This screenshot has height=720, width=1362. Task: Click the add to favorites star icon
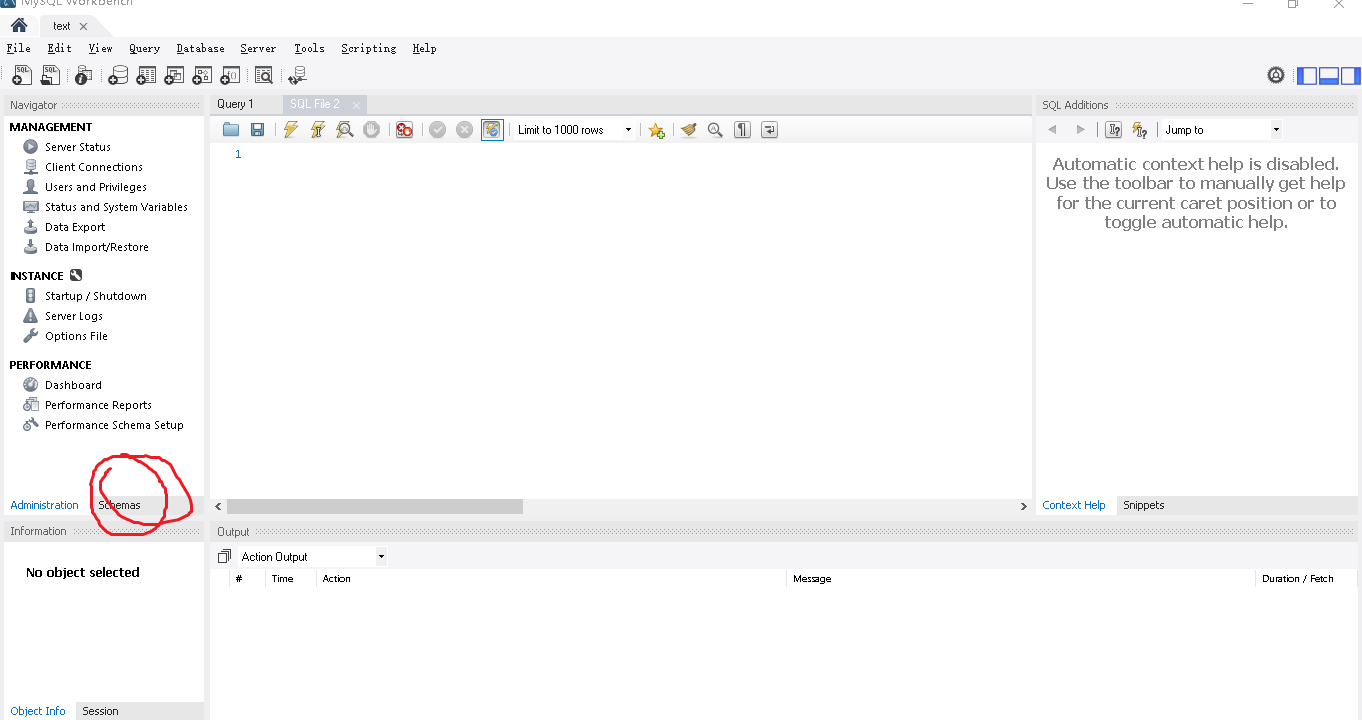(656, 130)
